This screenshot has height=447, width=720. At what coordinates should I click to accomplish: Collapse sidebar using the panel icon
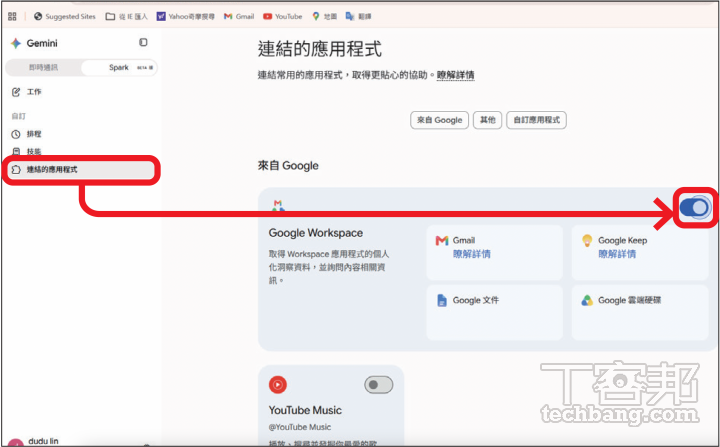point(143,42)
